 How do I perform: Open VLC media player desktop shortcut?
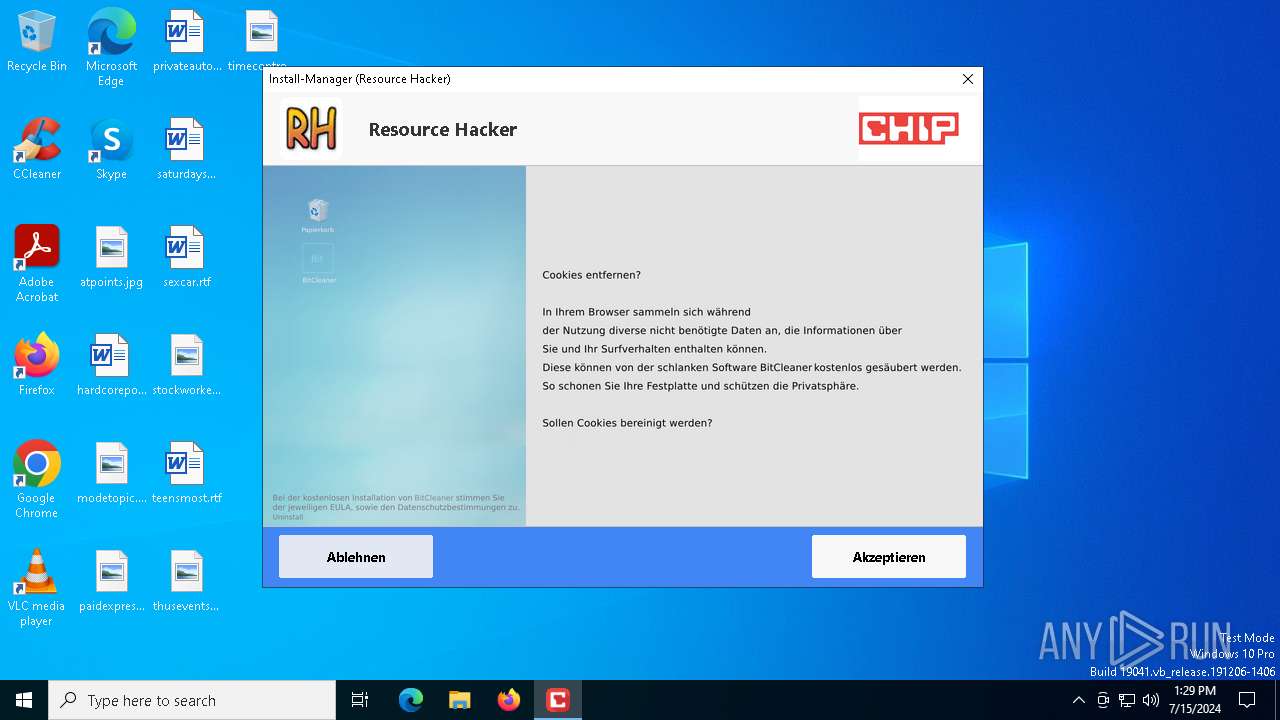[x=37, y=588]
